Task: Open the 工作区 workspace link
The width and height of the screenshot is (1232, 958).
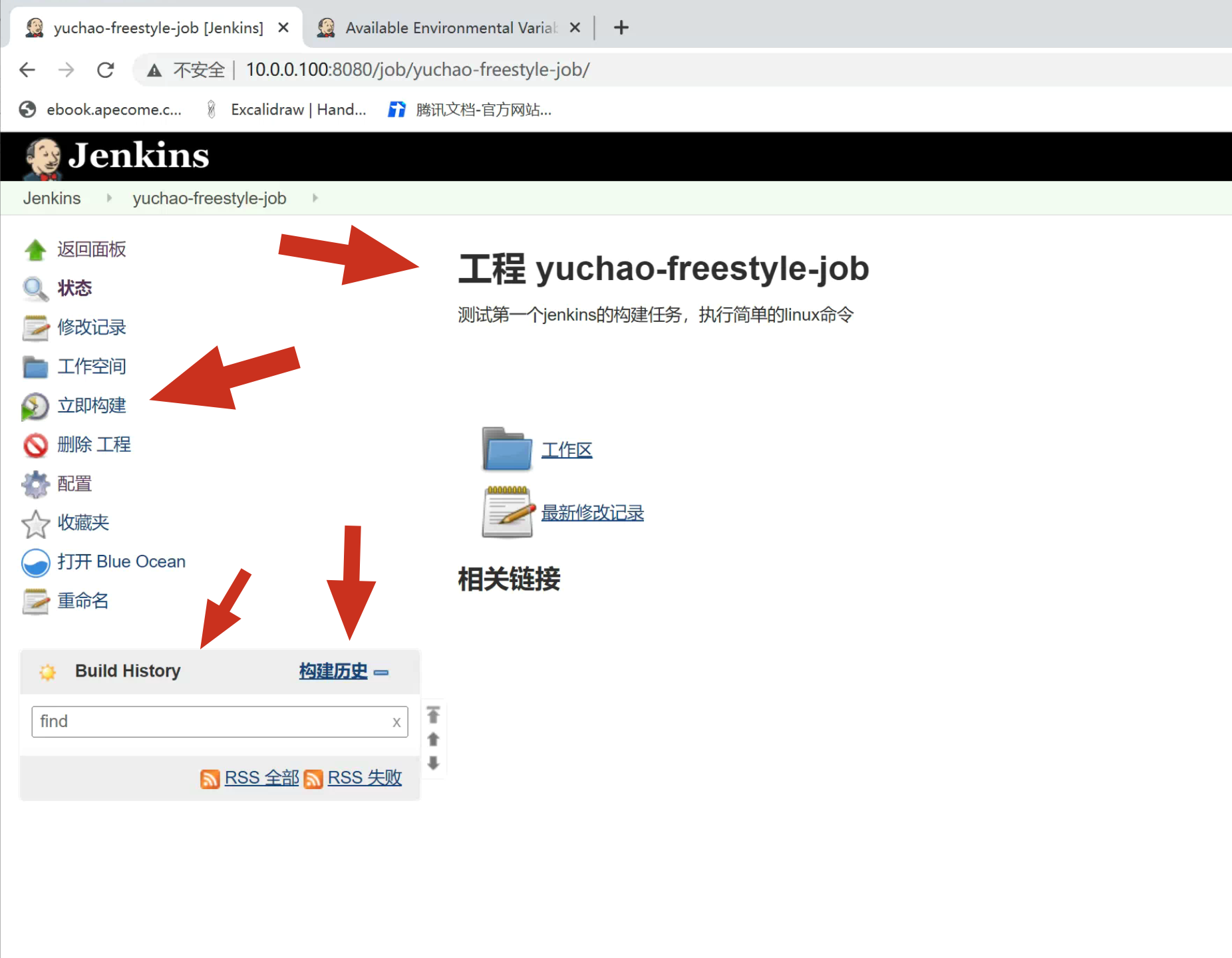Action: click(567, 449)
